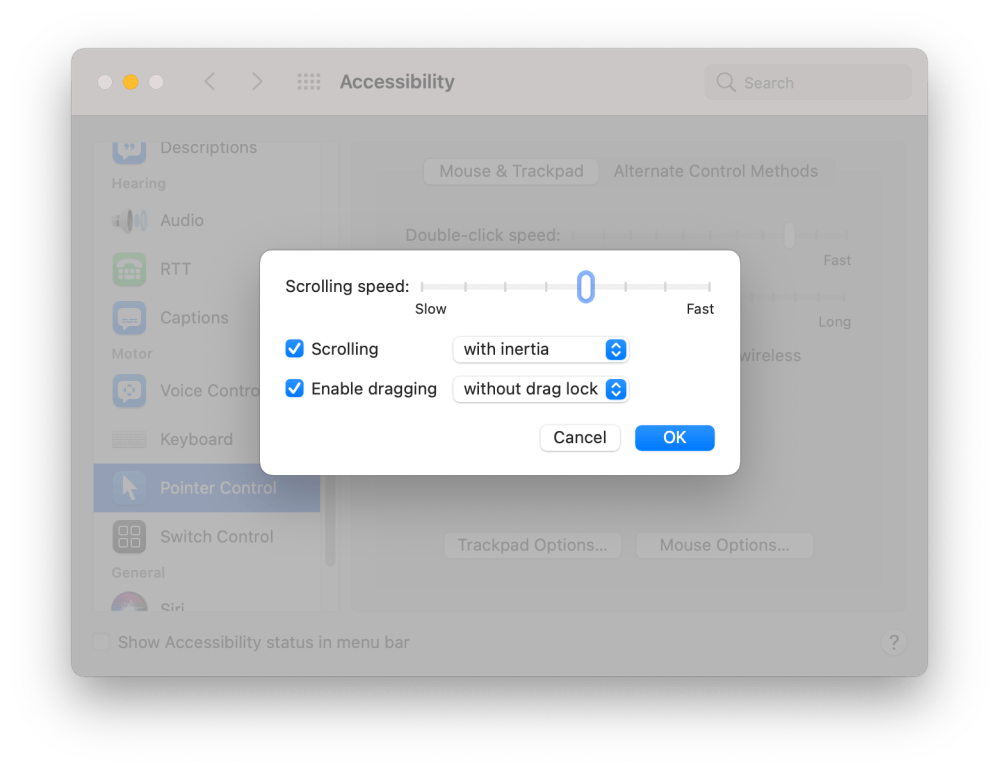Uncheck the Scrolling checkbox

(x=294, y=349)
